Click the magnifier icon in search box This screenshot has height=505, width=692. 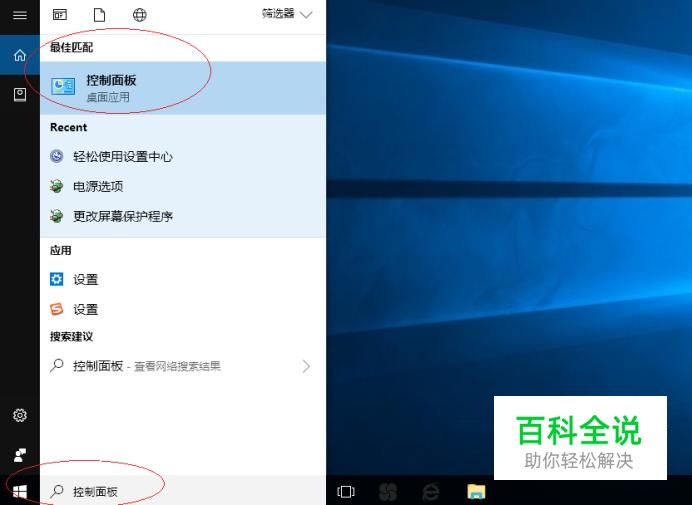coord(56,491)
